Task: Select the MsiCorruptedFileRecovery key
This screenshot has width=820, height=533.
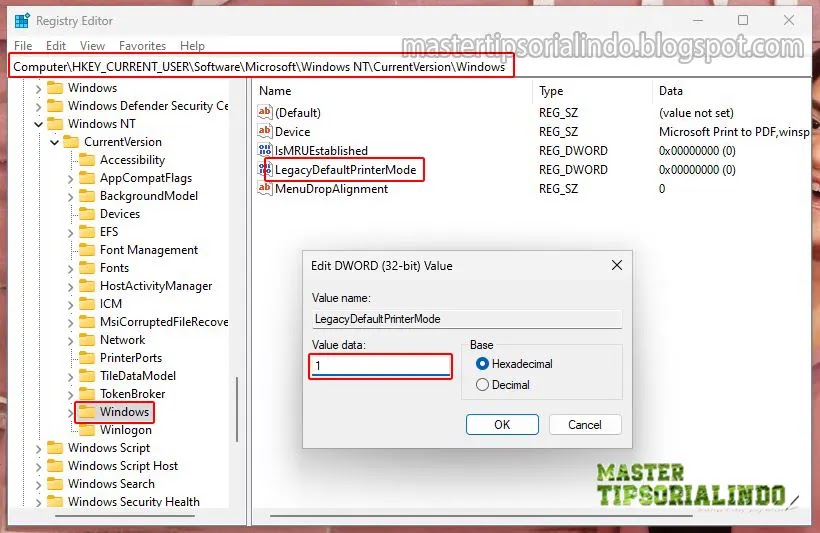Action: click(164, 322)
